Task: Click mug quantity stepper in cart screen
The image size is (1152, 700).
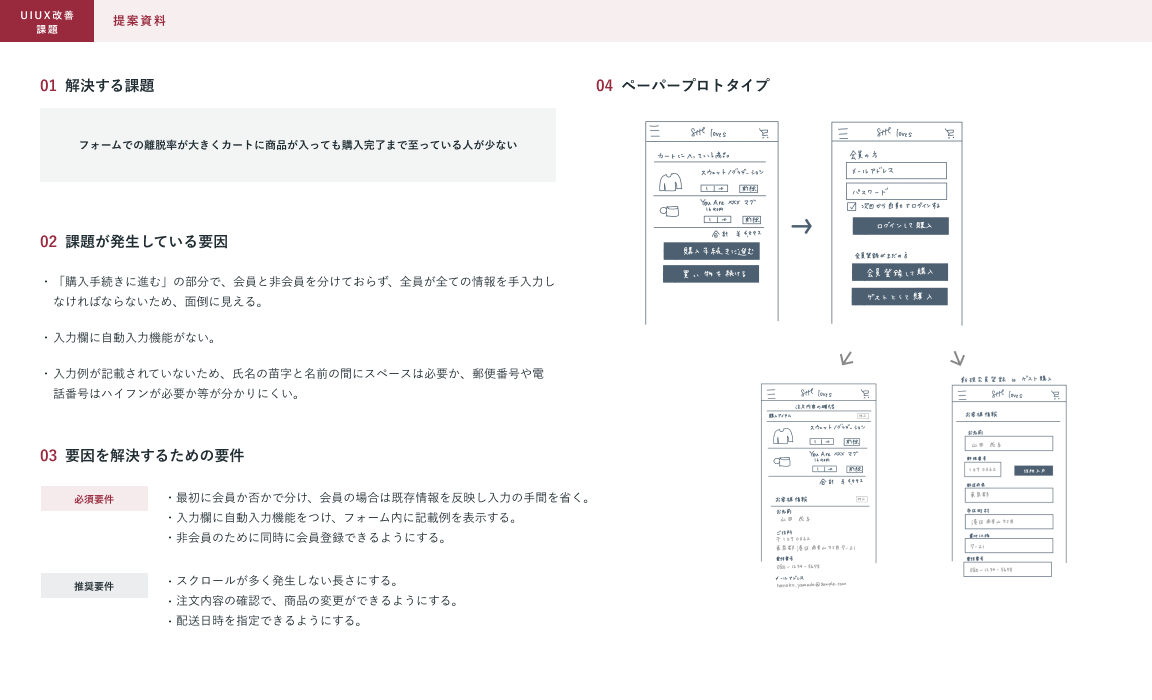Action: (x=717, y=219)
